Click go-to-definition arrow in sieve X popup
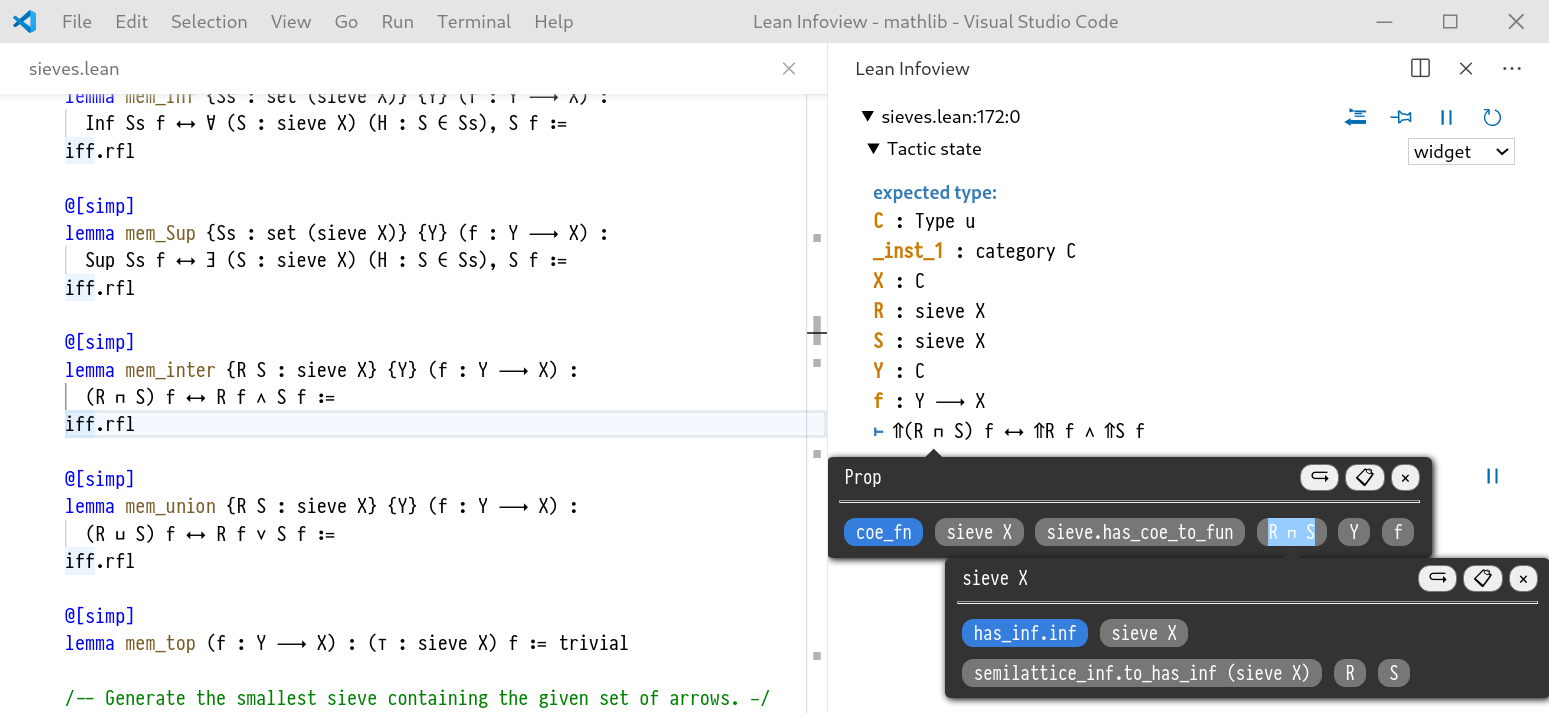The width and height of the screenshot is (1549, 713). tap(1437, 578)
